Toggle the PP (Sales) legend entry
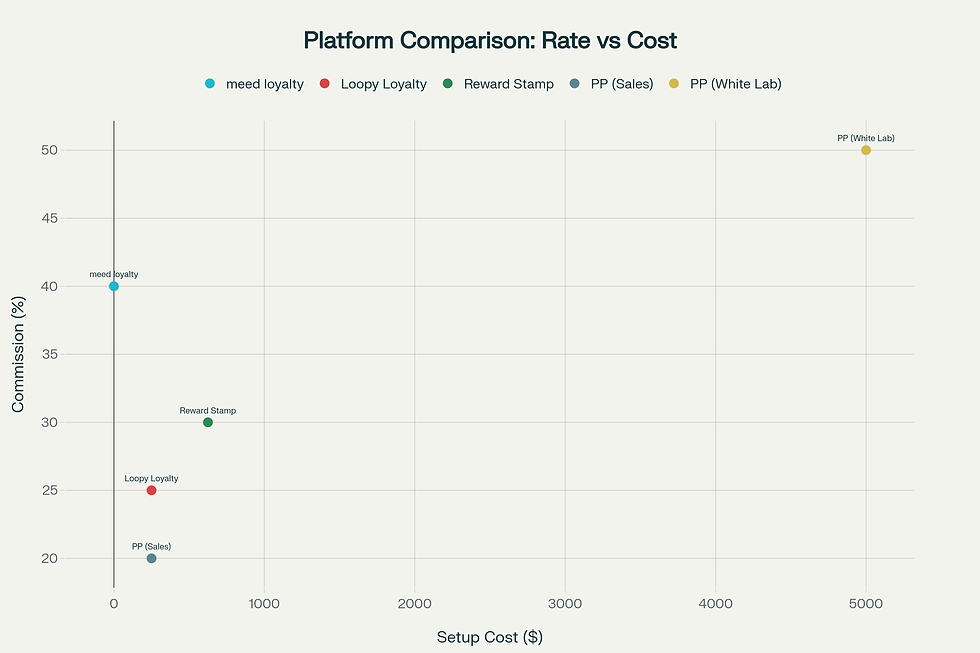The image size is (980, 653). point(611,84)
